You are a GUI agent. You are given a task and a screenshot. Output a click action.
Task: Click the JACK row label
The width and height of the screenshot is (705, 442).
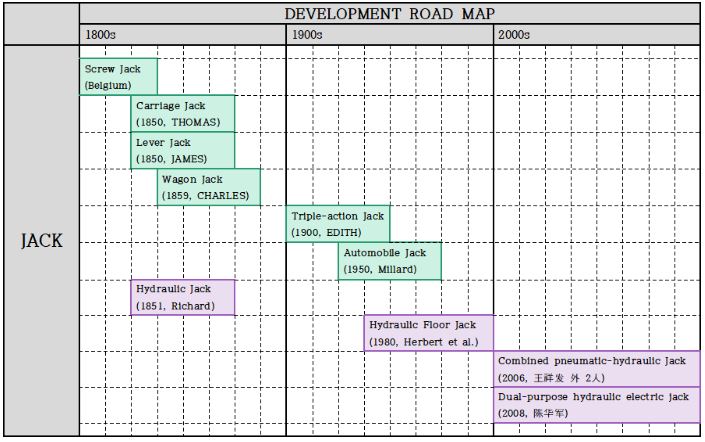point(41,241)
